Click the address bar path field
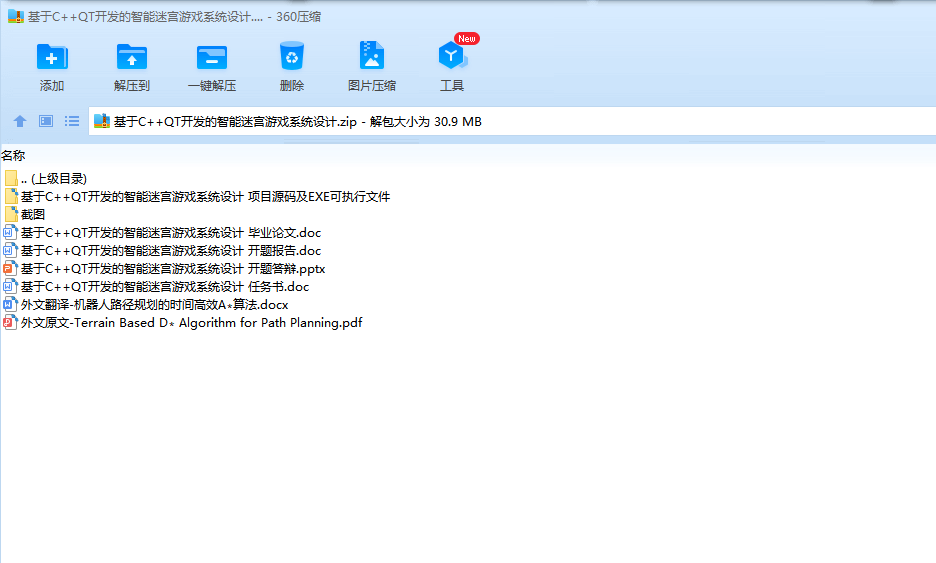 click(512, 121)
